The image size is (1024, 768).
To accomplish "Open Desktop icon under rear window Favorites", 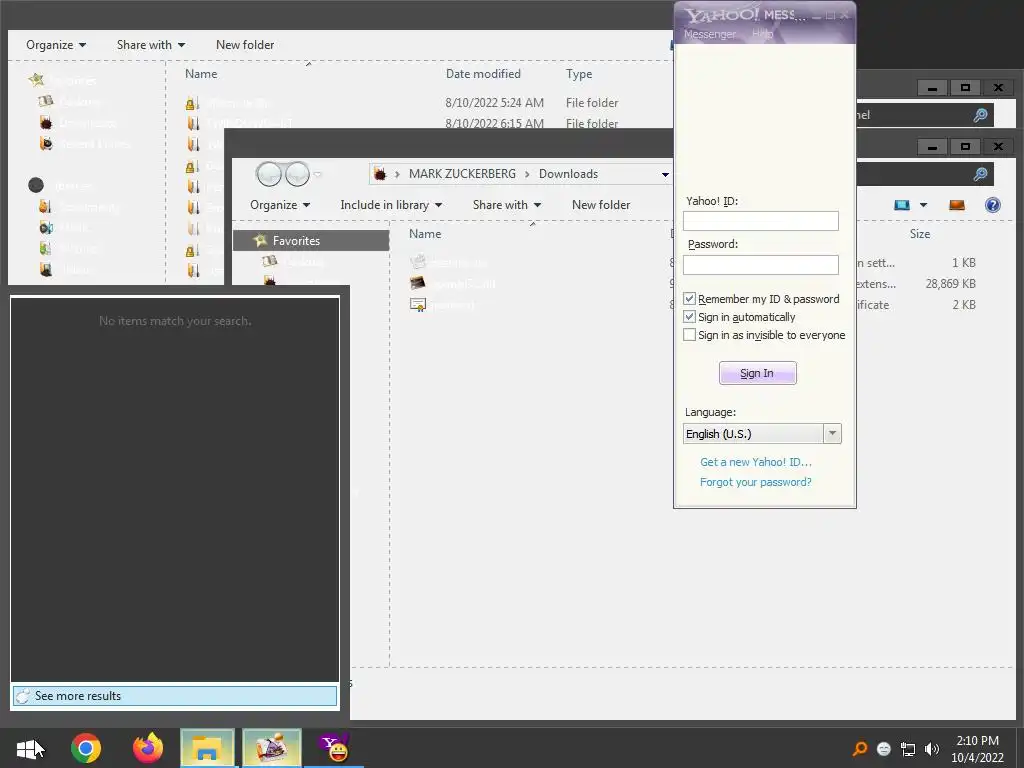I will click(46, 101).
